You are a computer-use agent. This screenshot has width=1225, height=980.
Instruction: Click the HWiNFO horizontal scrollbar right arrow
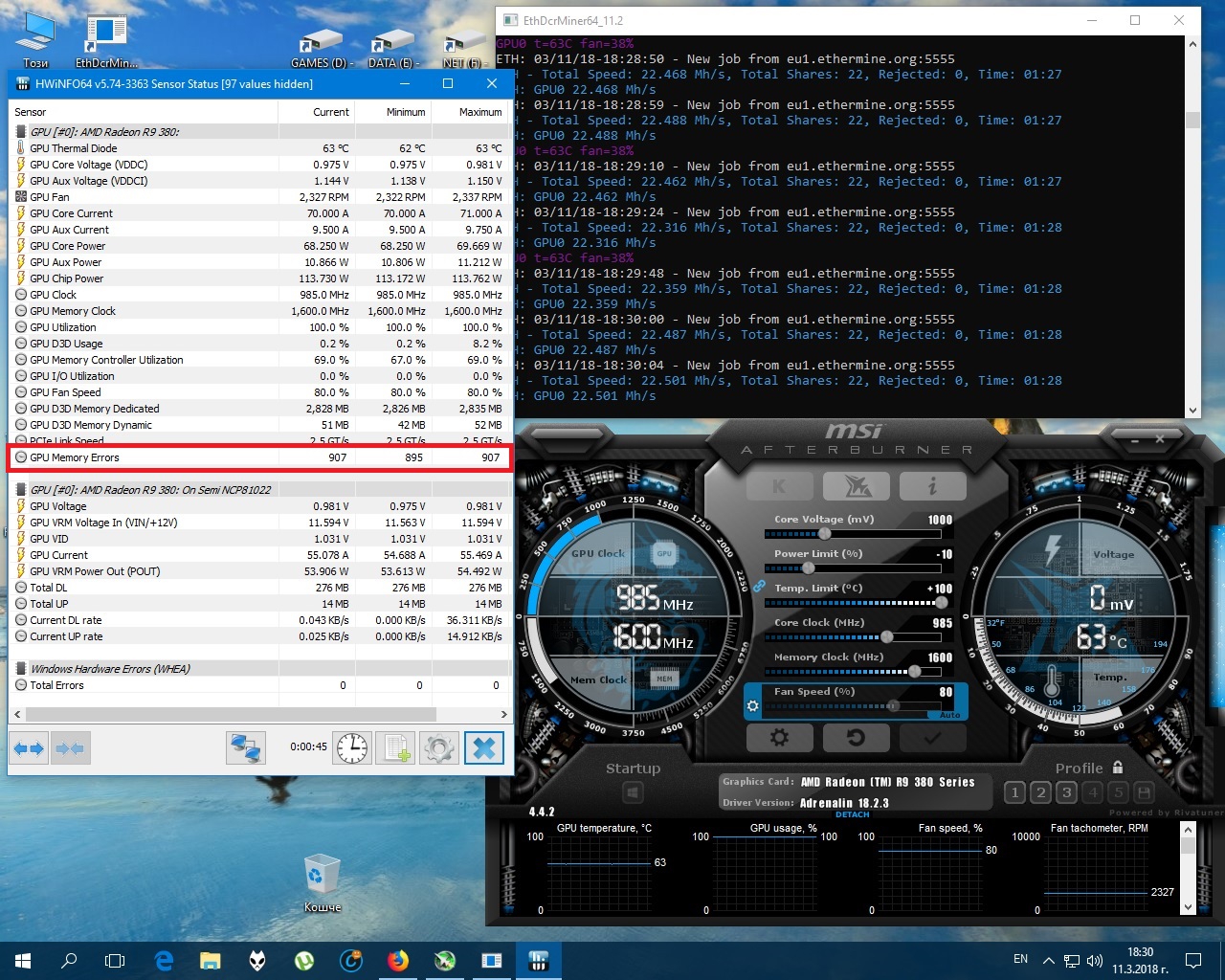tap(503, 714)
